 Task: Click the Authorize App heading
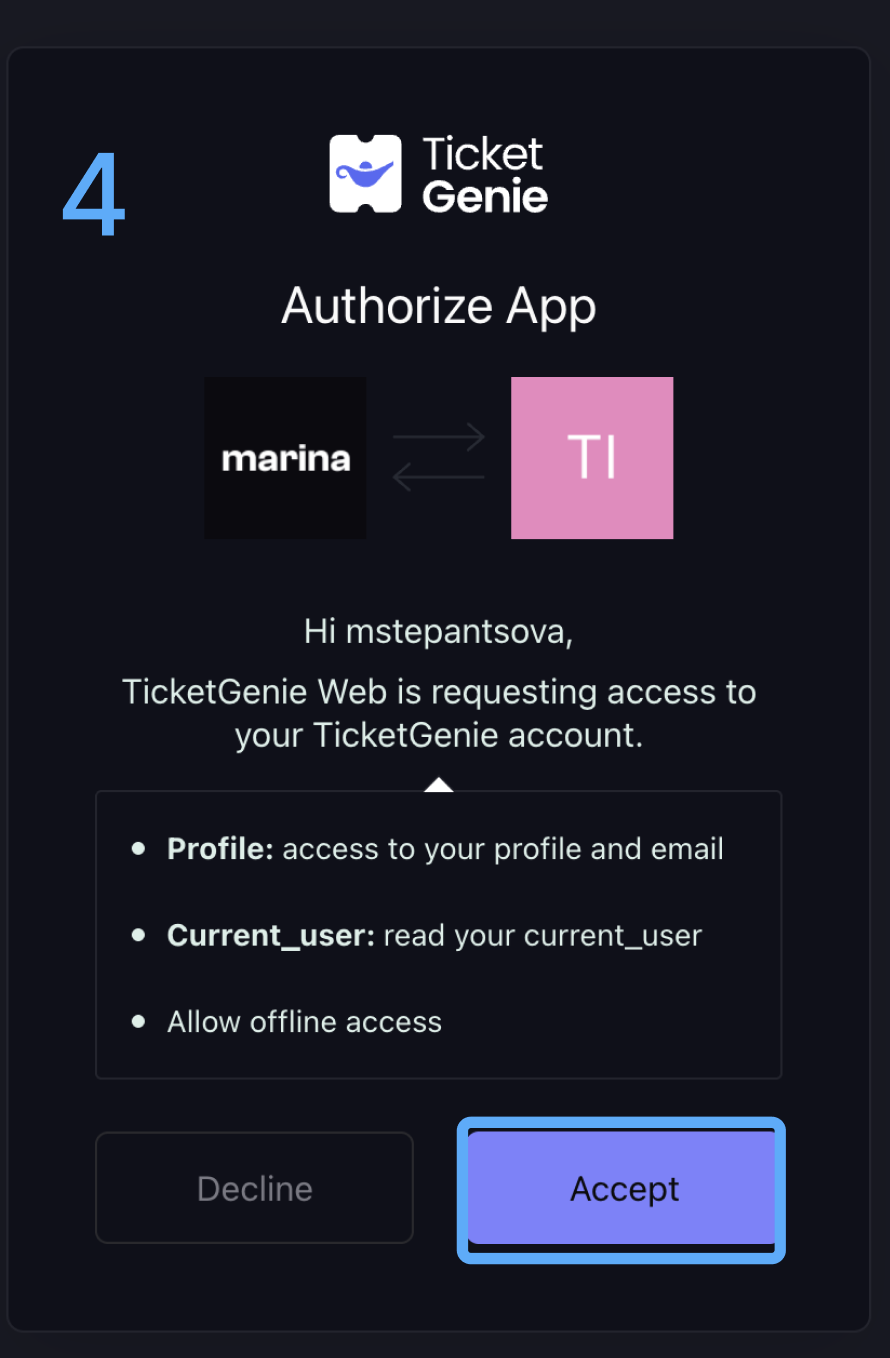439,305
